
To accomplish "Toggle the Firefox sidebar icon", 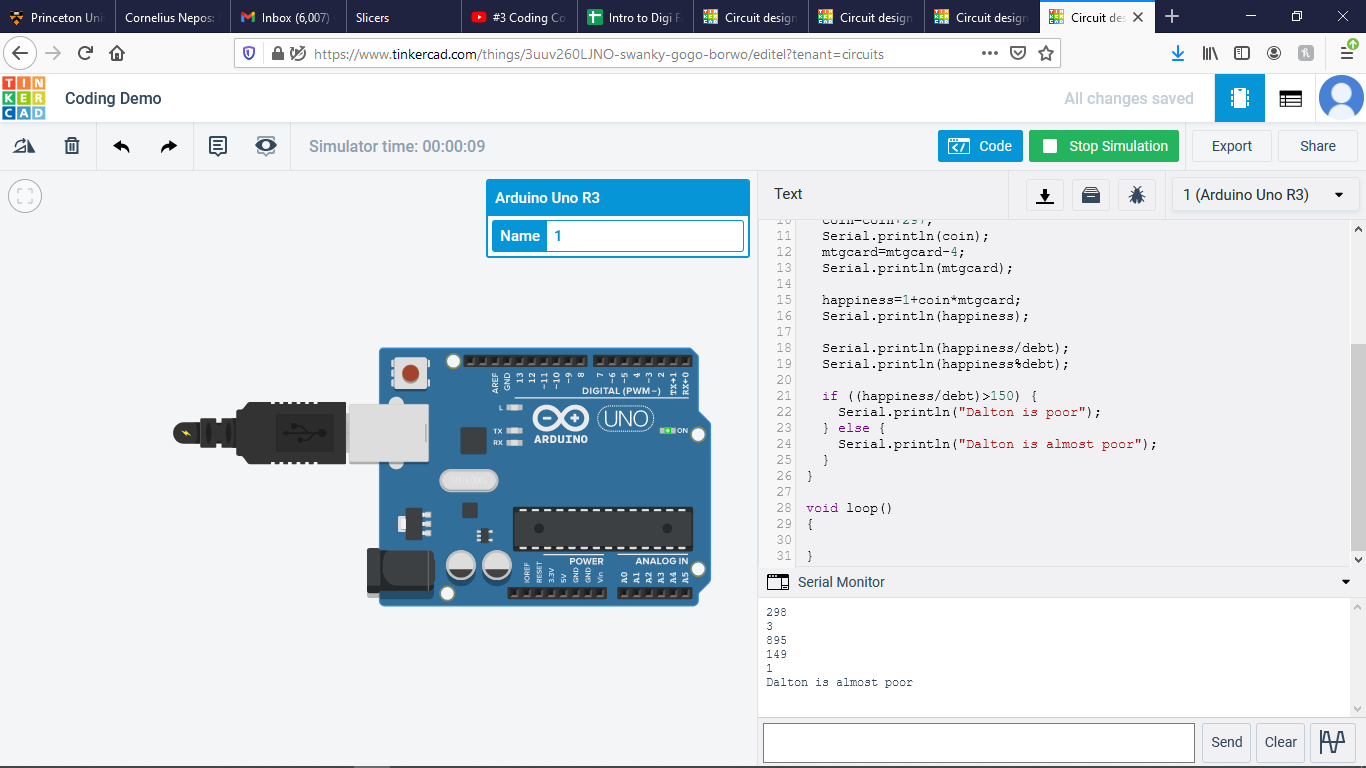I will [1242, 54].
